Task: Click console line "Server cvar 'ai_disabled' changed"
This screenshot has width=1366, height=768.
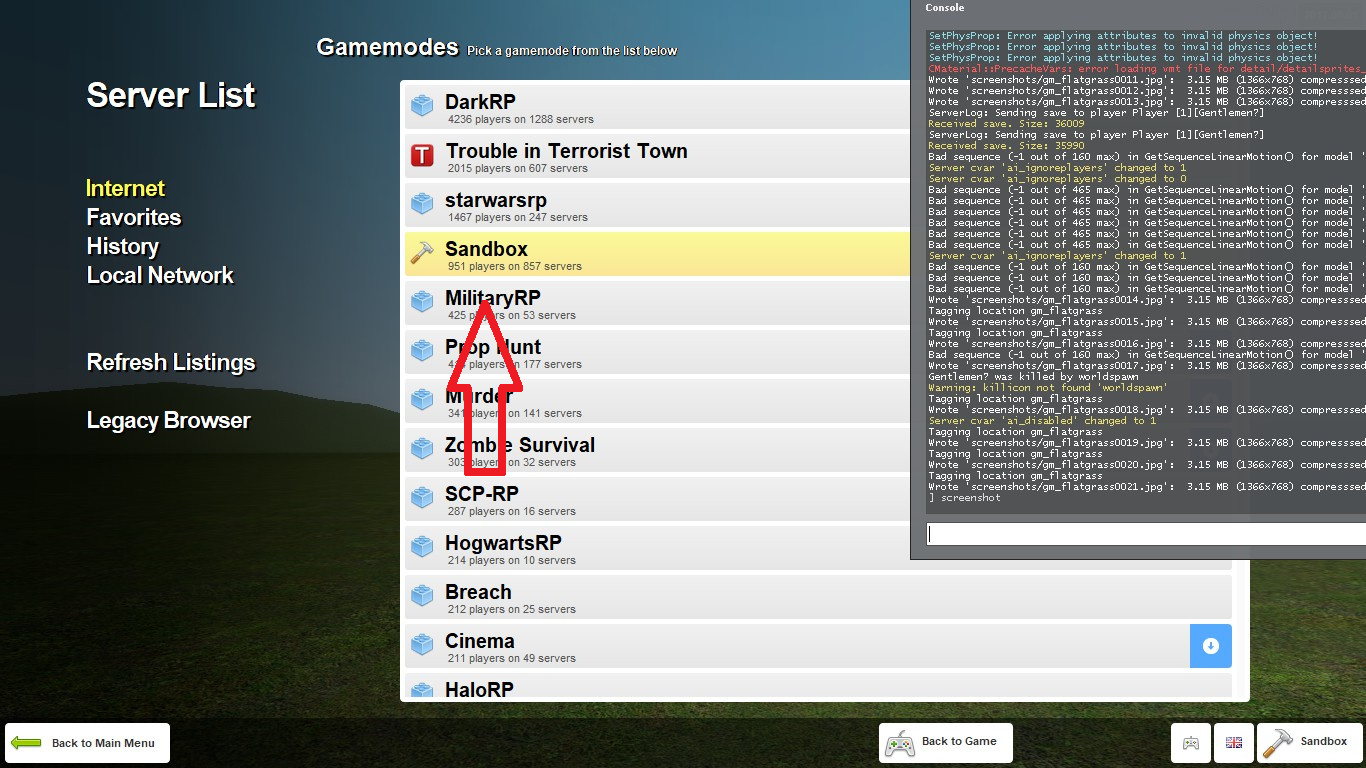Action: (x=1042, y=421)
